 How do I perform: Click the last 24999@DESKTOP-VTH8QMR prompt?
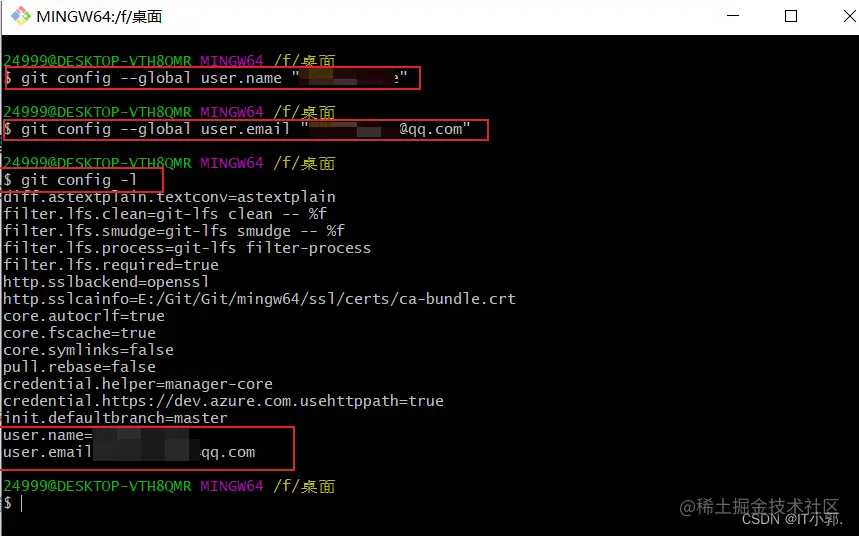point(98,486)
